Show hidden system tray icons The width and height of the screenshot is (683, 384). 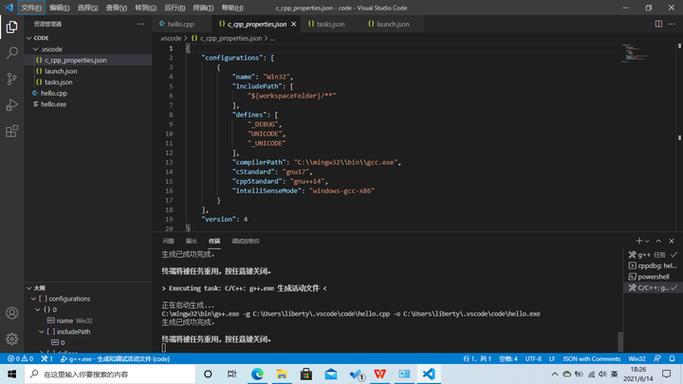click(555, 374)
